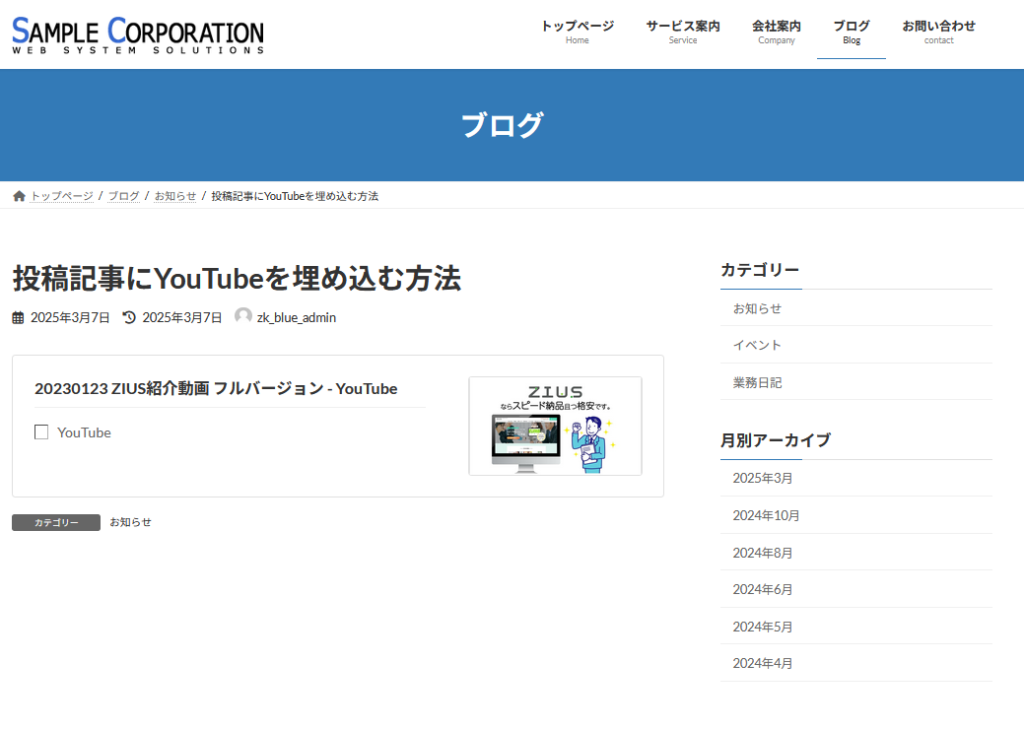Click the カテゴリー sidebar heading

[x=760, y=270]
